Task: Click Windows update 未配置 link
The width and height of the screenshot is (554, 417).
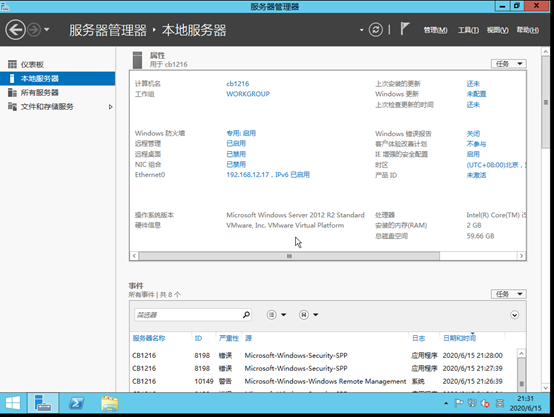Action: pos(476,94)
